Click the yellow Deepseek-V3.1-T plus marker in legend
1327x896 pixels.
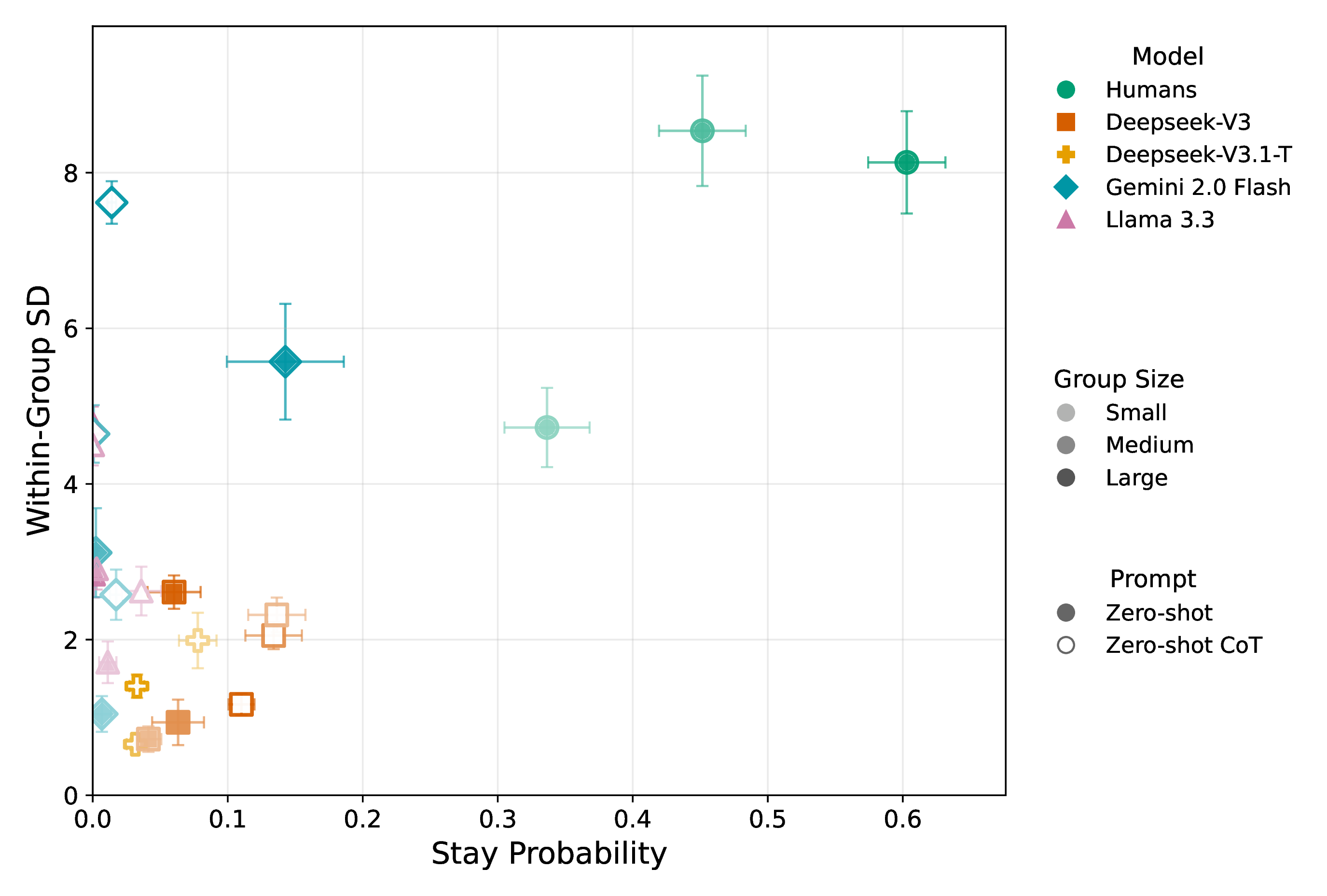pos(1065,154)
